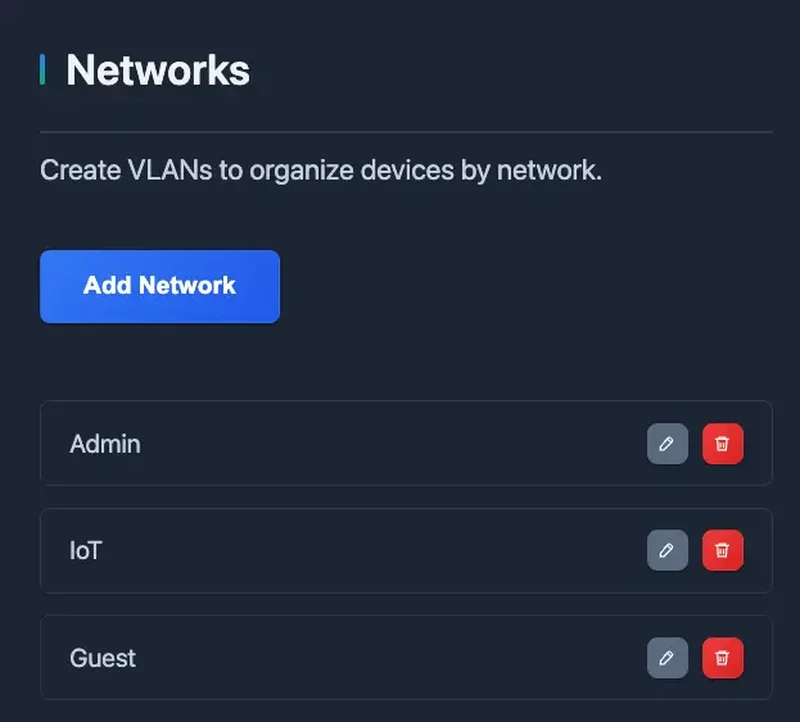Screen dimensions: 800x722
Task: Click the Add Network button
Action: coord(159,286)
